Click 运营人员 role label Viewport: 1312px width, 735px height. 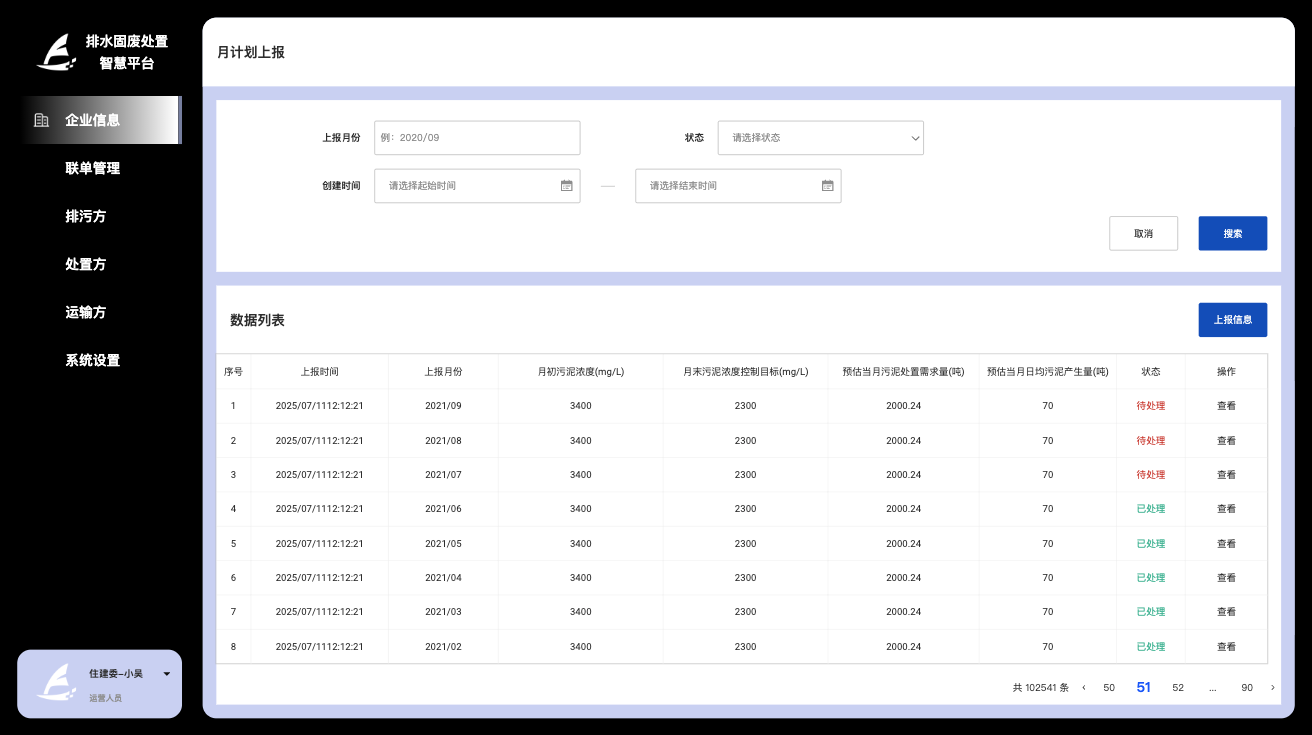105,698
